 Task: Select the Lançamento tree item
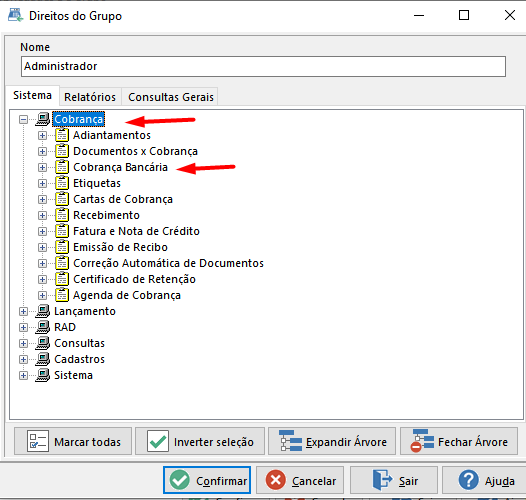(x=85, y=311)
